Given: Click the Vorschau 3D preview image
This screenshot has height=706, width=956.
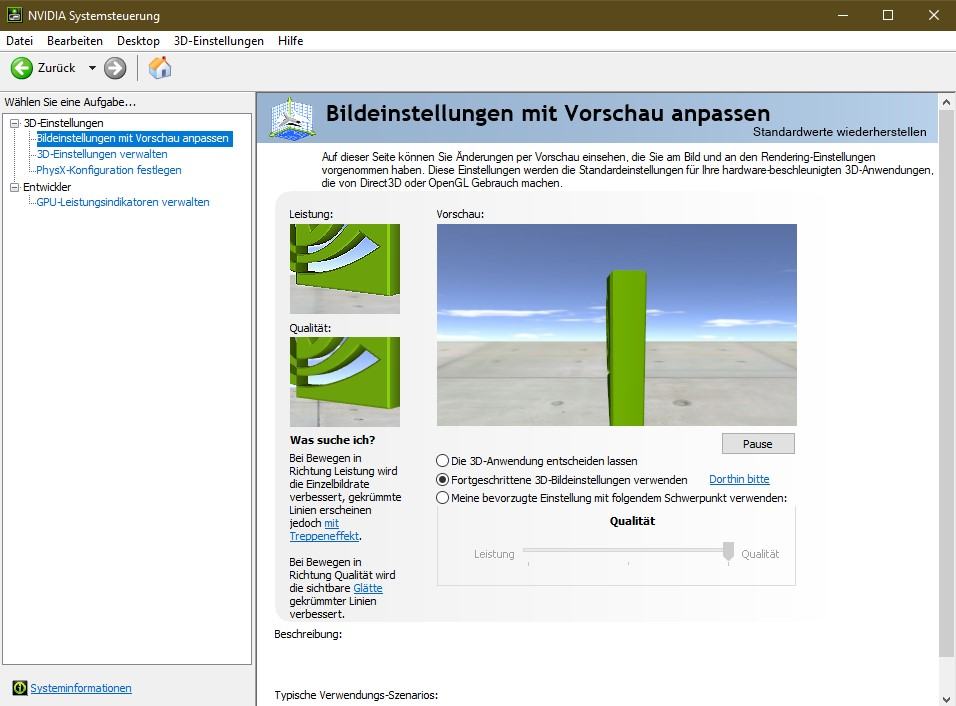Looking at the screenshot, I should pyautogui.click(x=616, y=325).
